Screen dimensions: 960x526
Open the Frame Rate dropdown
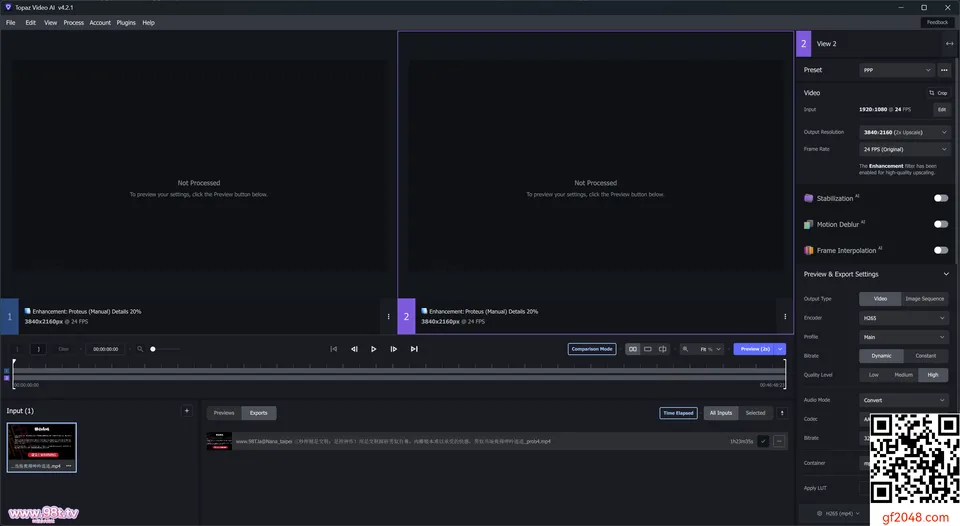point(904,149)
